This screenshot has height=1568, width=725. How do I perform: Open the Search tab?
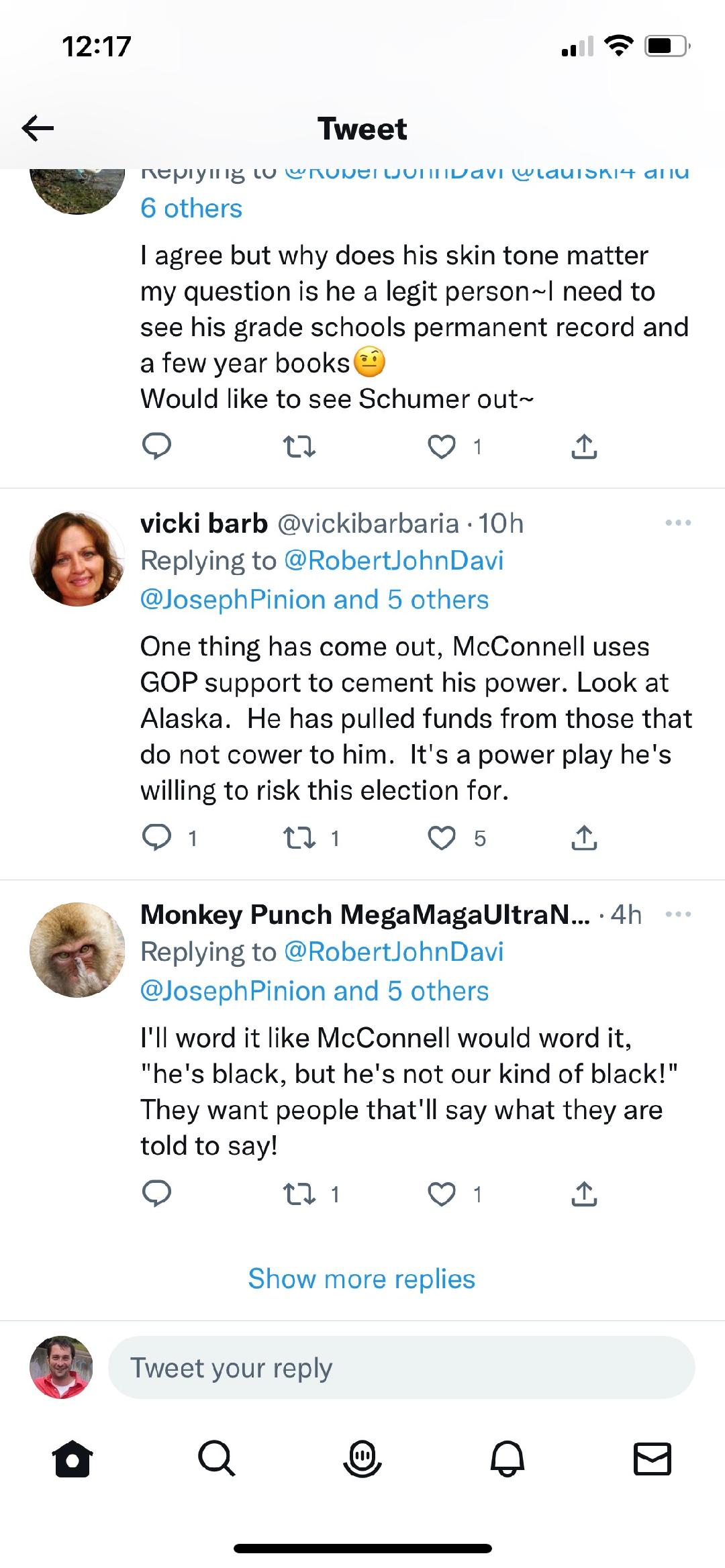pyautogui.click(x=217, y=1459)
